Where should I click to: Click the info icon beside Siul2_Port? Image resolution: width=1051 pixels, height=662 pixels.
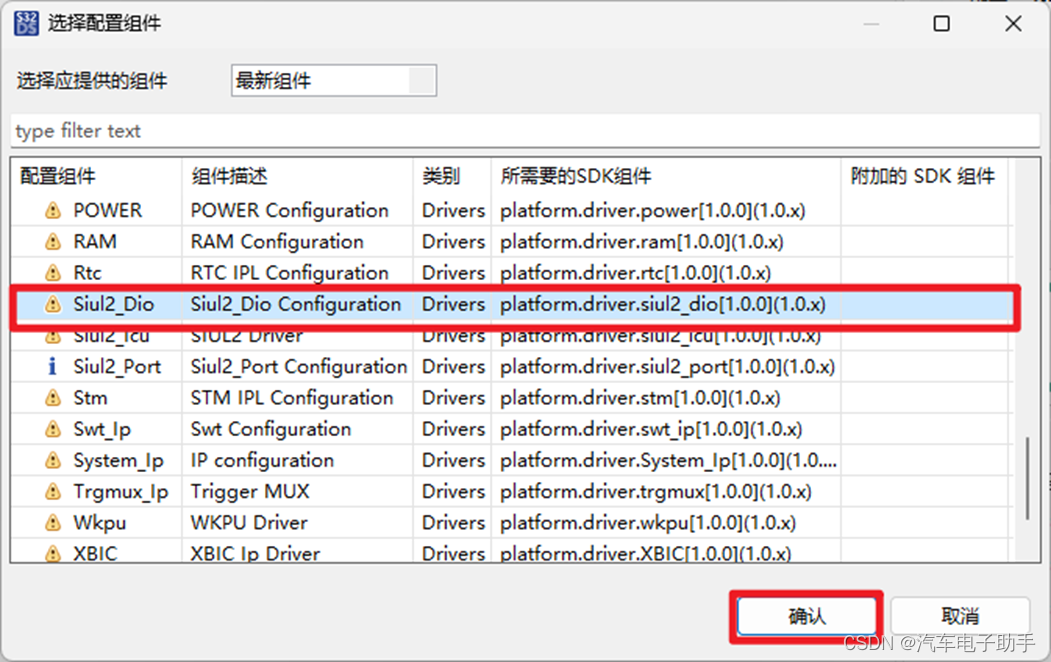pos(53,366)
